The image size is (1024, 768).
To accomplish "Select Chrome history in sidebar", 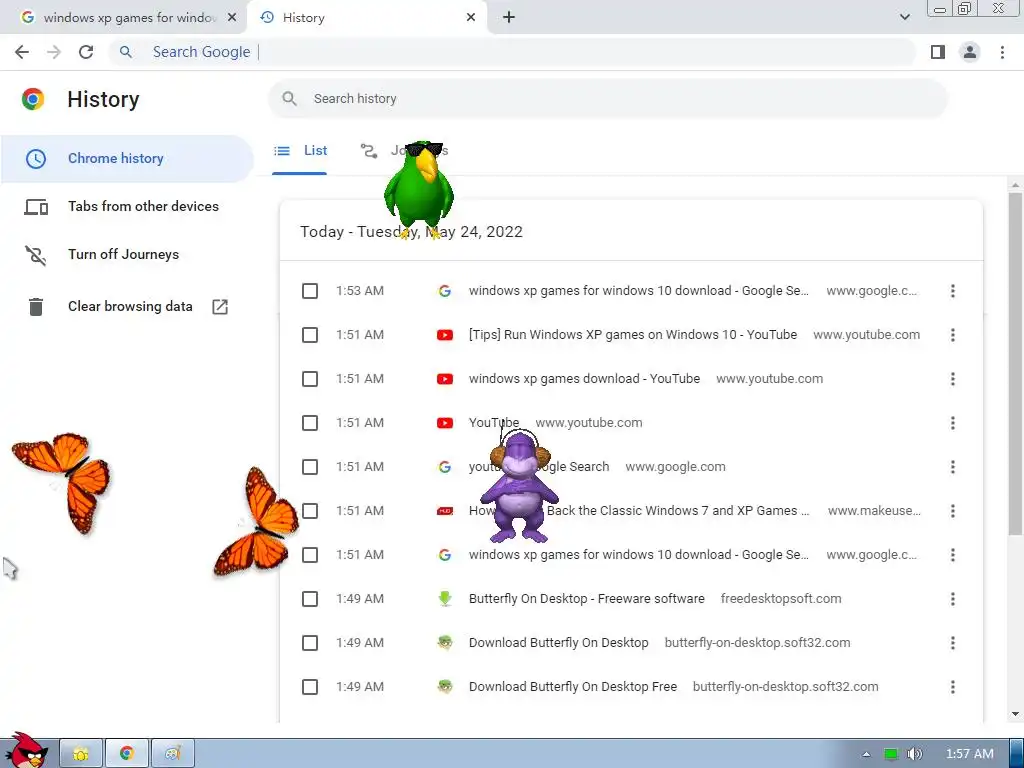I will point(127,159).
